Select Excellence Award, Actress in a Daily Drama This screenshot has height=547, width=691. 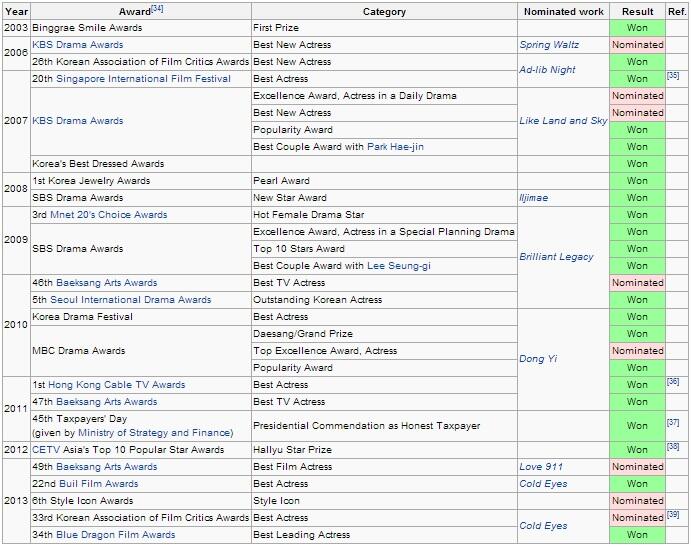pos(384,96)
